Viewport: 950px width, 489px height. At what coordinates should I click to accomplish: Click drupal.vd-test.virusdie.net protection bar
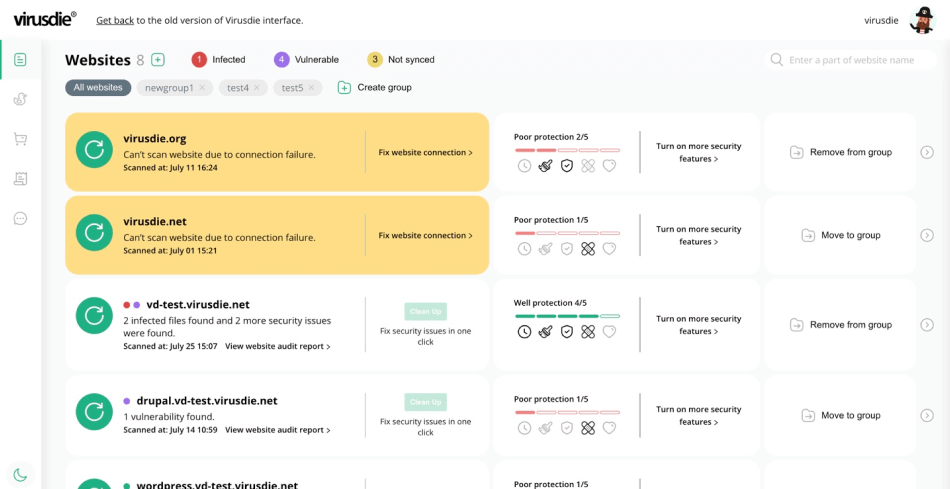pyautogui.click(x=568, y=412)
